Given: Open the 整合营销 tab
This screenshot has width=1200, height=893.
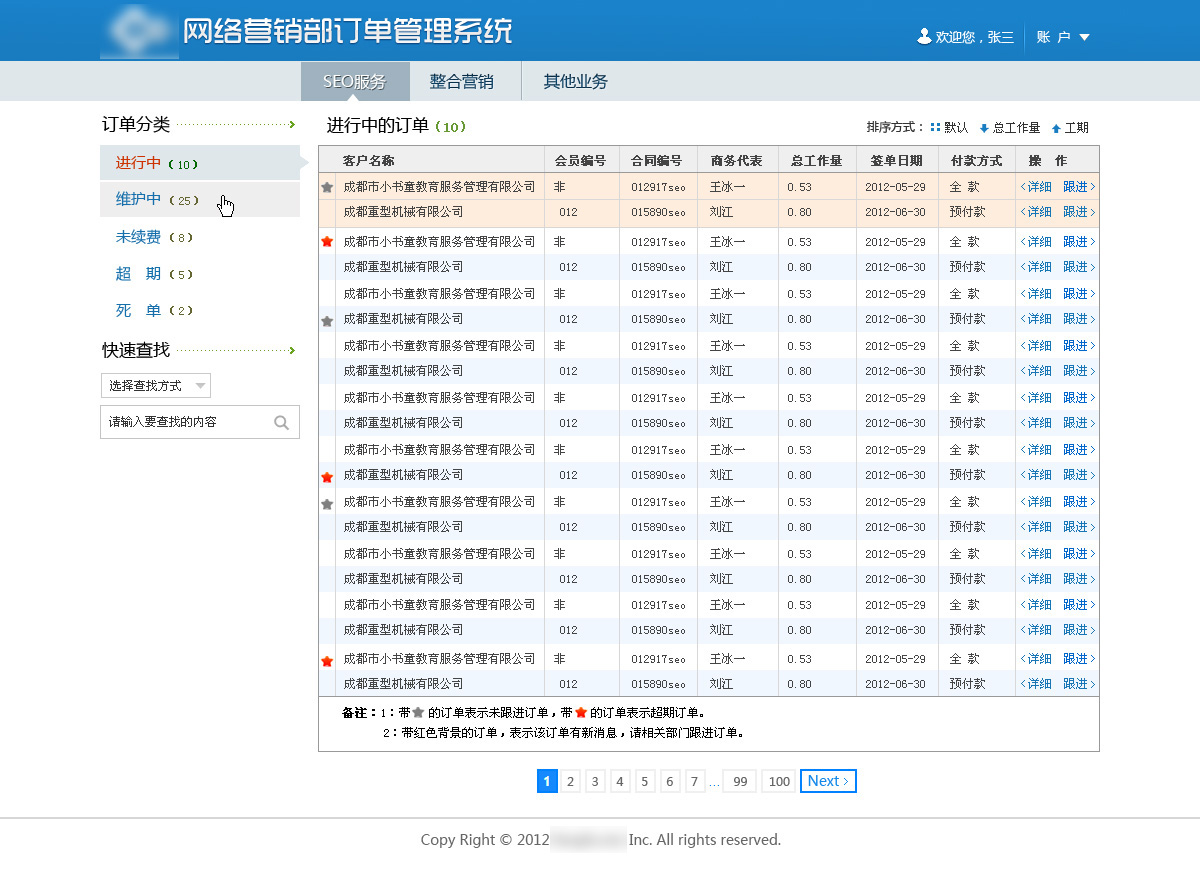Looking at the screenshot, I should [461, 82].
